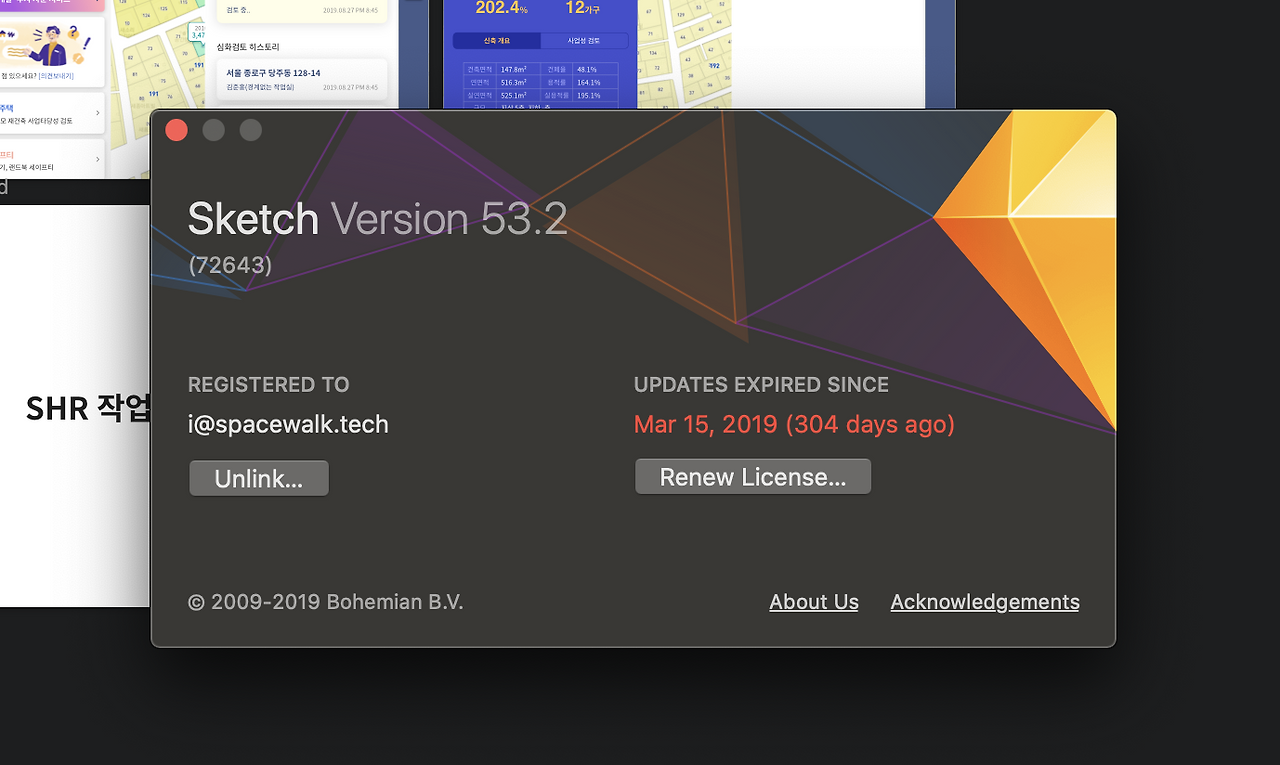Click the SHR 작업 text in the background
This screenshot has width=1280, height=765.
click(x=88, y=408)
